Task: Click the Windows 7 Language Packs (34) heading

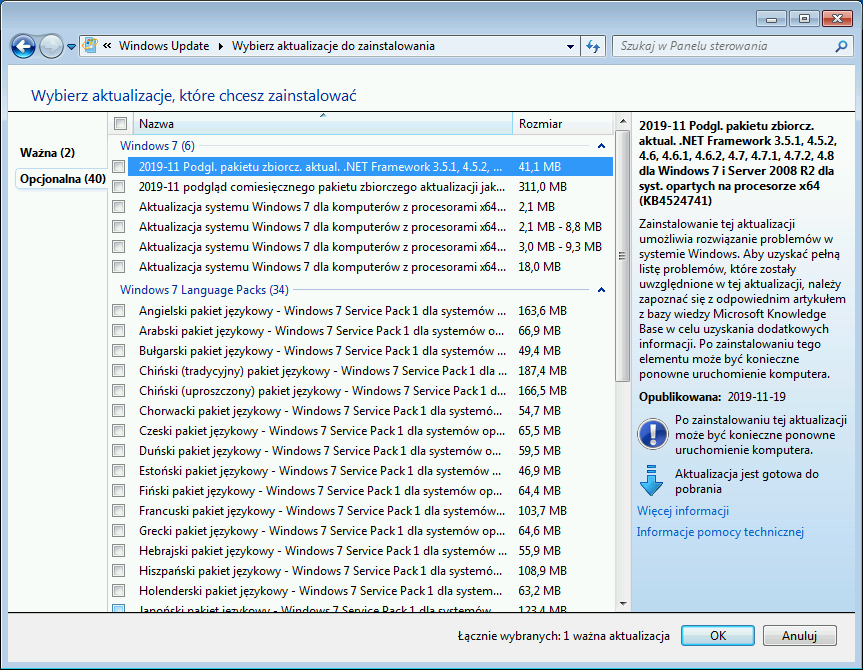Action: (204, 290)
